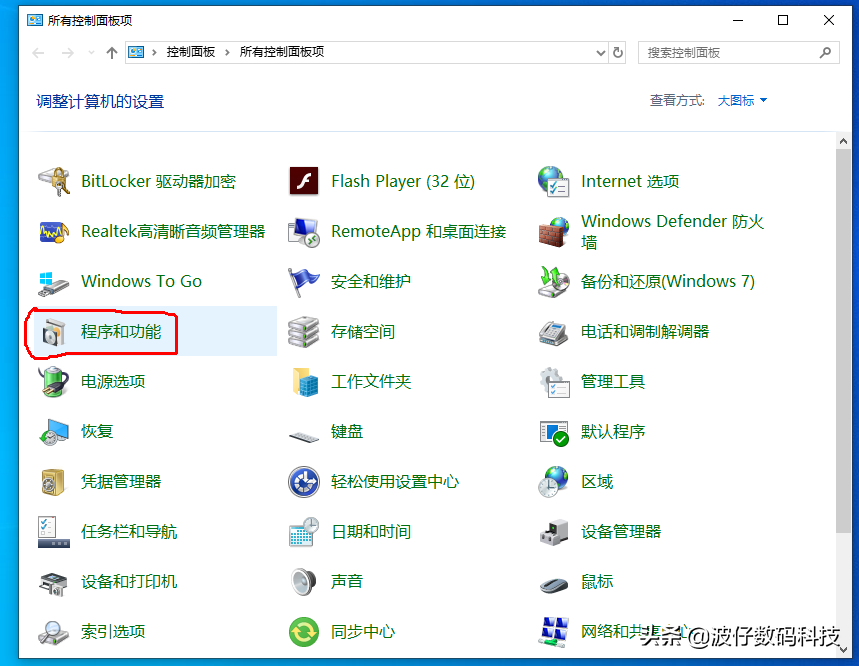The width and height of the screenshot is (859, 666).
Task: Open the 凭据管理器 safe icon
Action: 54,482
